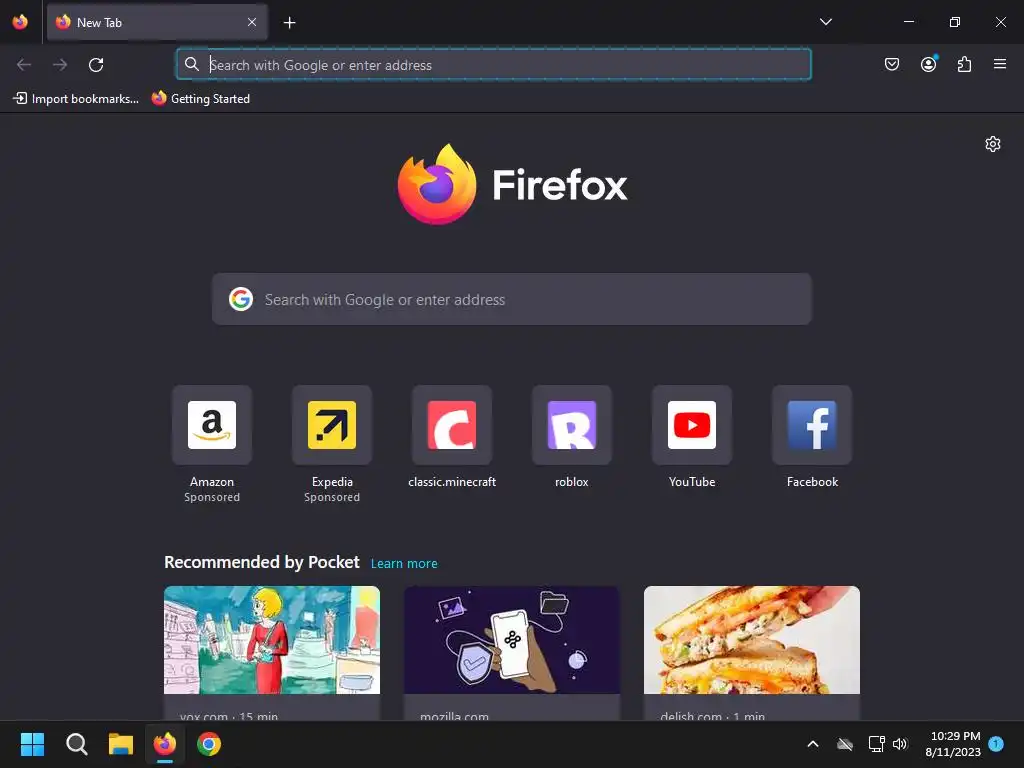Screen dimensions: 1024x768
Task: Open the vox.com story thumbnail
Action: pos(272,640)
